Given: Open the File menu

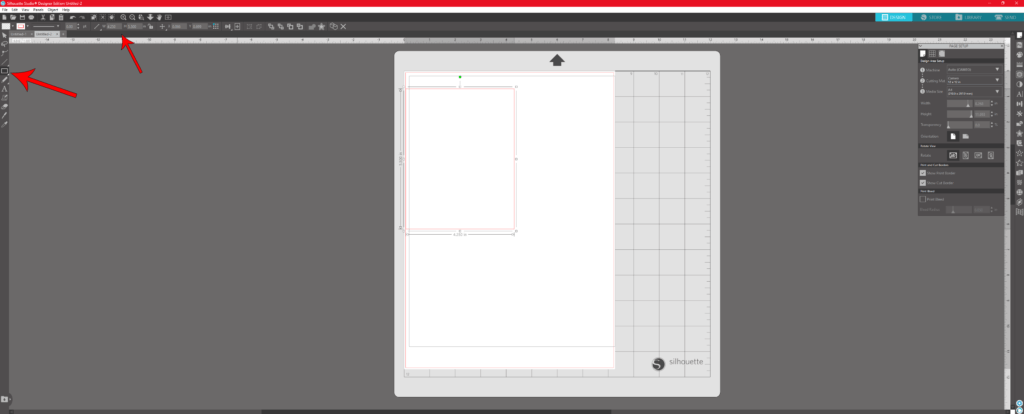Looking at the screenshot, I should click(5, 9).
